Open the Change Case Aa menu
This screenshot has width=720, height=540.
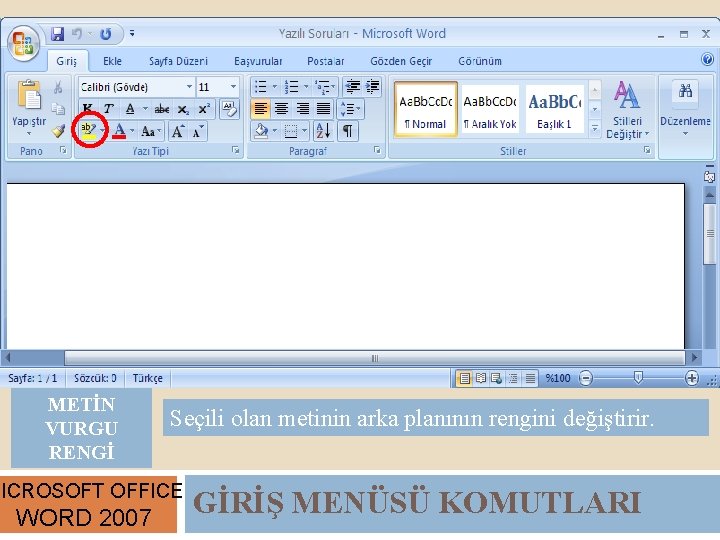[151, 132]
